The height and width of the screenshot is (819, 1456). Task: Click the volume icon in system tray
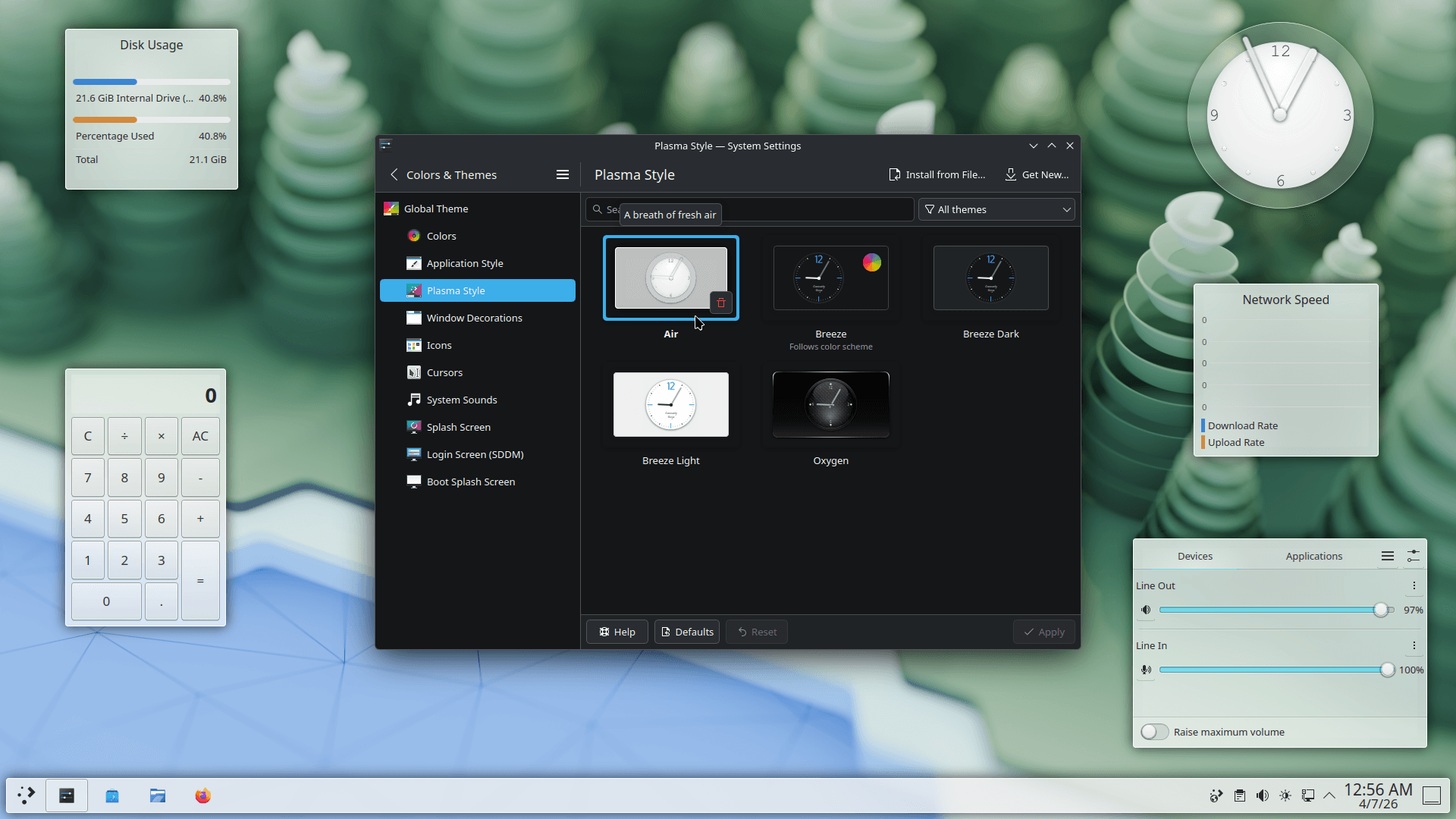(x=1262, y=795)
